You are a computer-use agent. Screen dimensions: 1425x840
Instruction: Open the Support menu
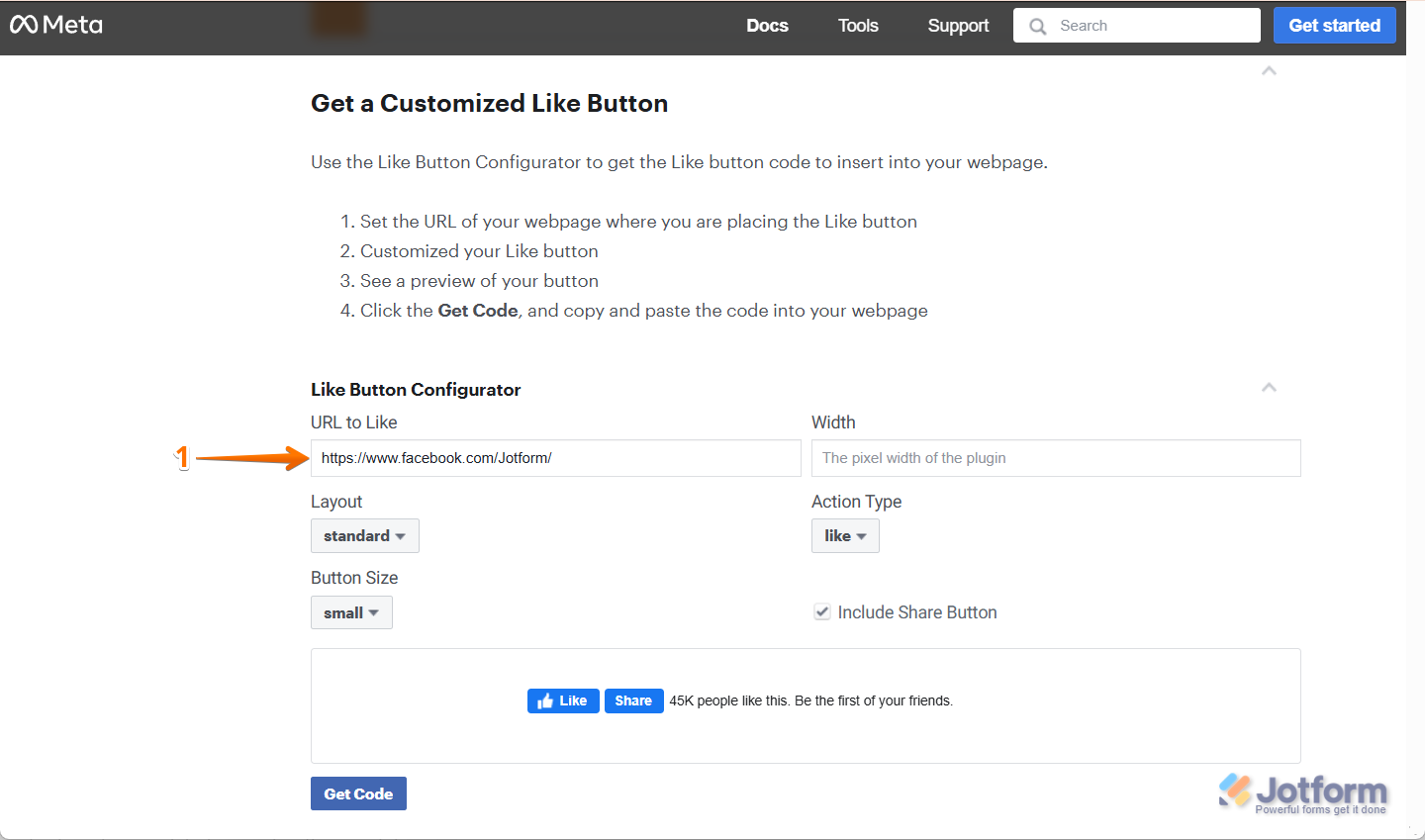coord(958,26)
